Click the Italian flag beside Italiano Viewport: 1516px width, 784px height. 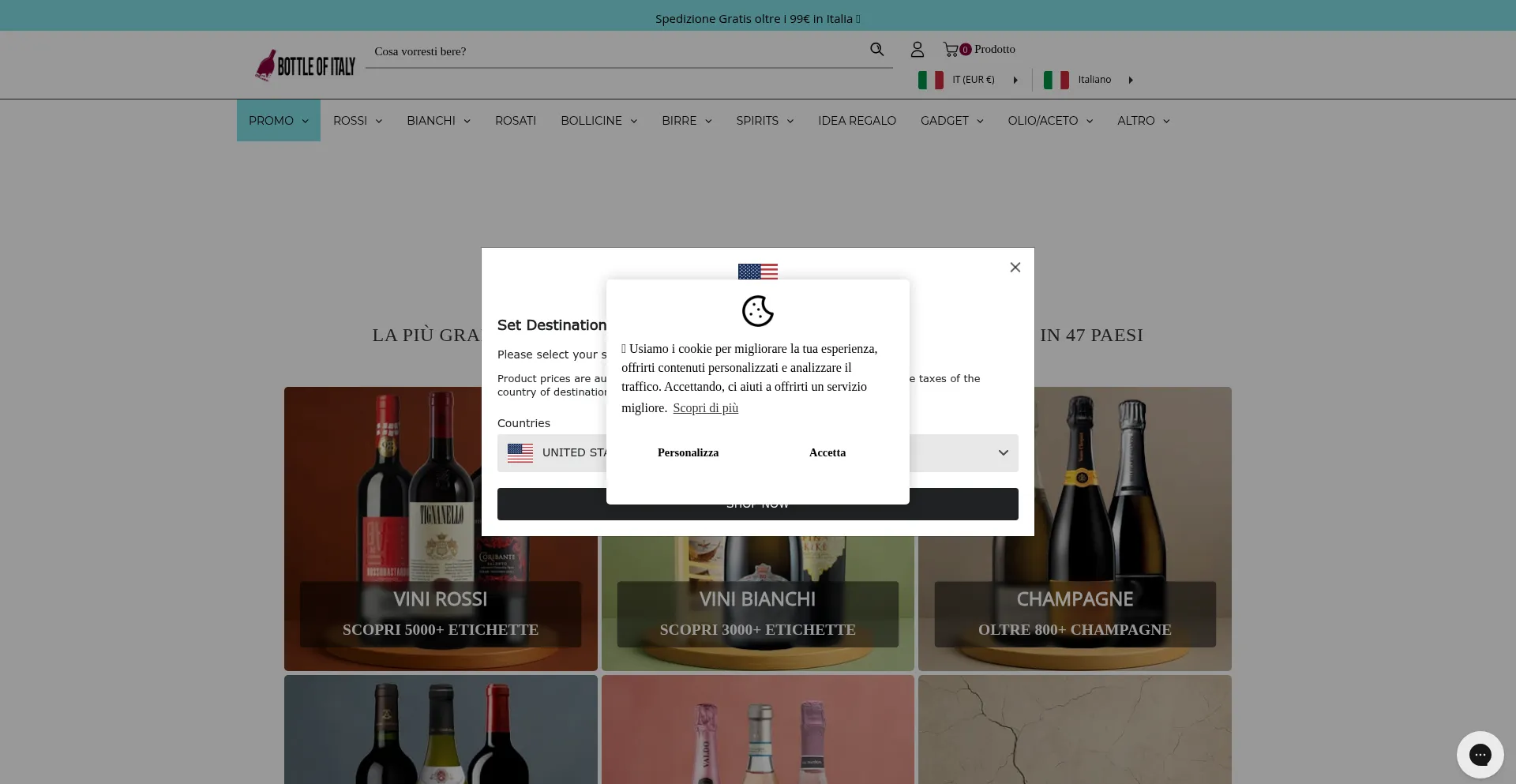1056,80
